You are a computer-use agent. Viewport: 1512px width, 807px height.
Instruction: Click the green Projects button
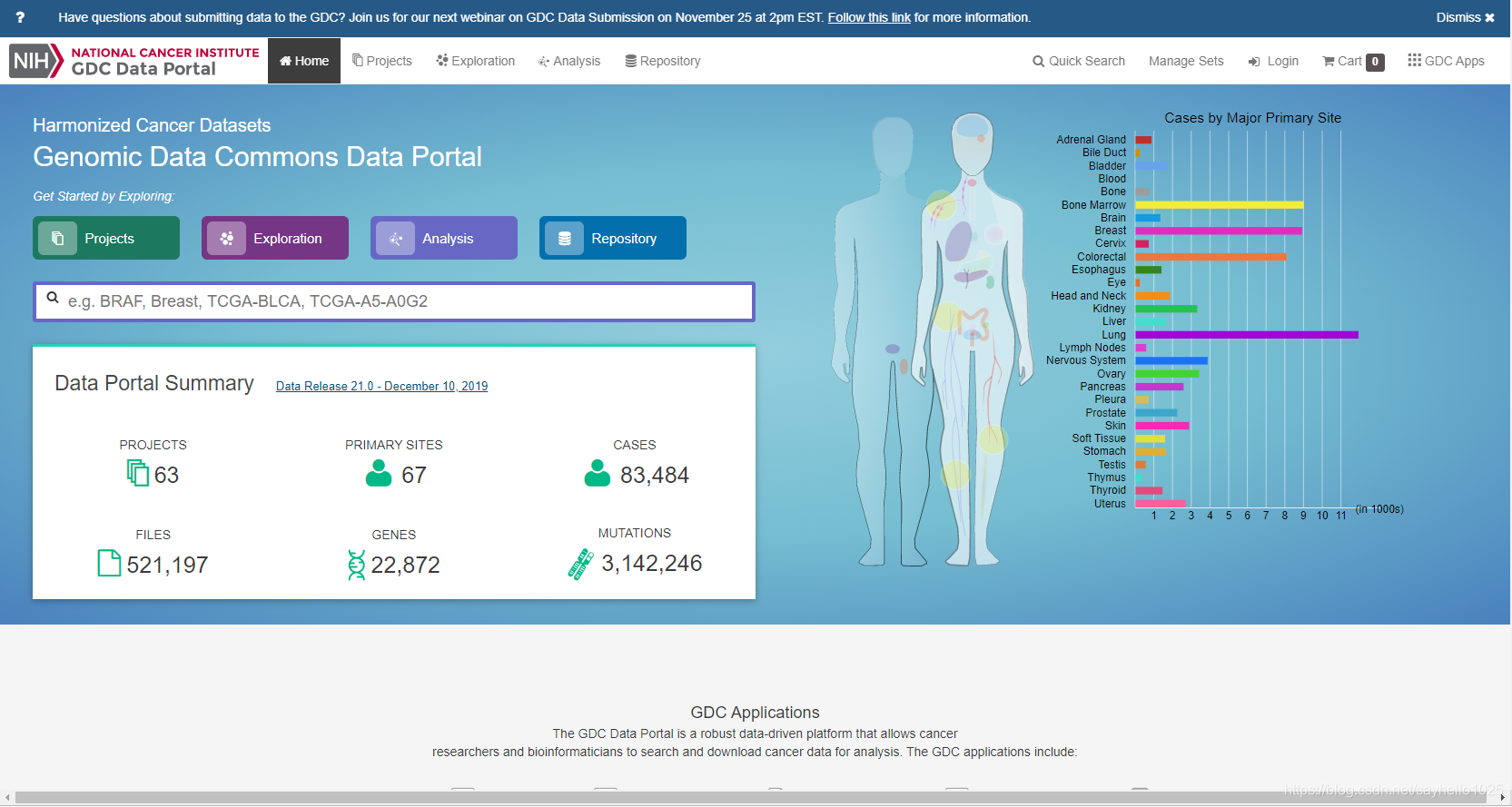(106, 238)
